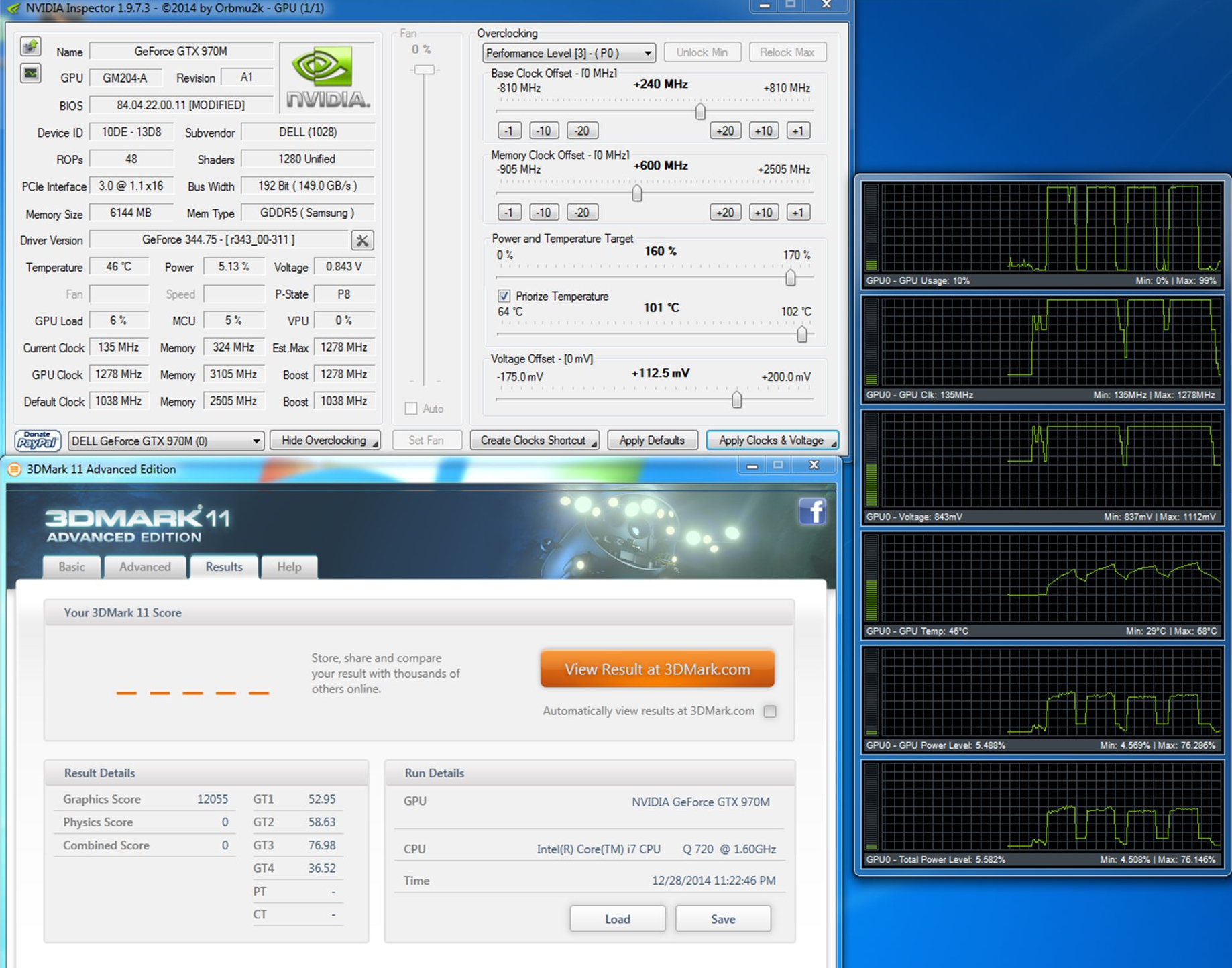
Task: Expand Hide Overcocking button arrow menu
Action: coord(375,444)
